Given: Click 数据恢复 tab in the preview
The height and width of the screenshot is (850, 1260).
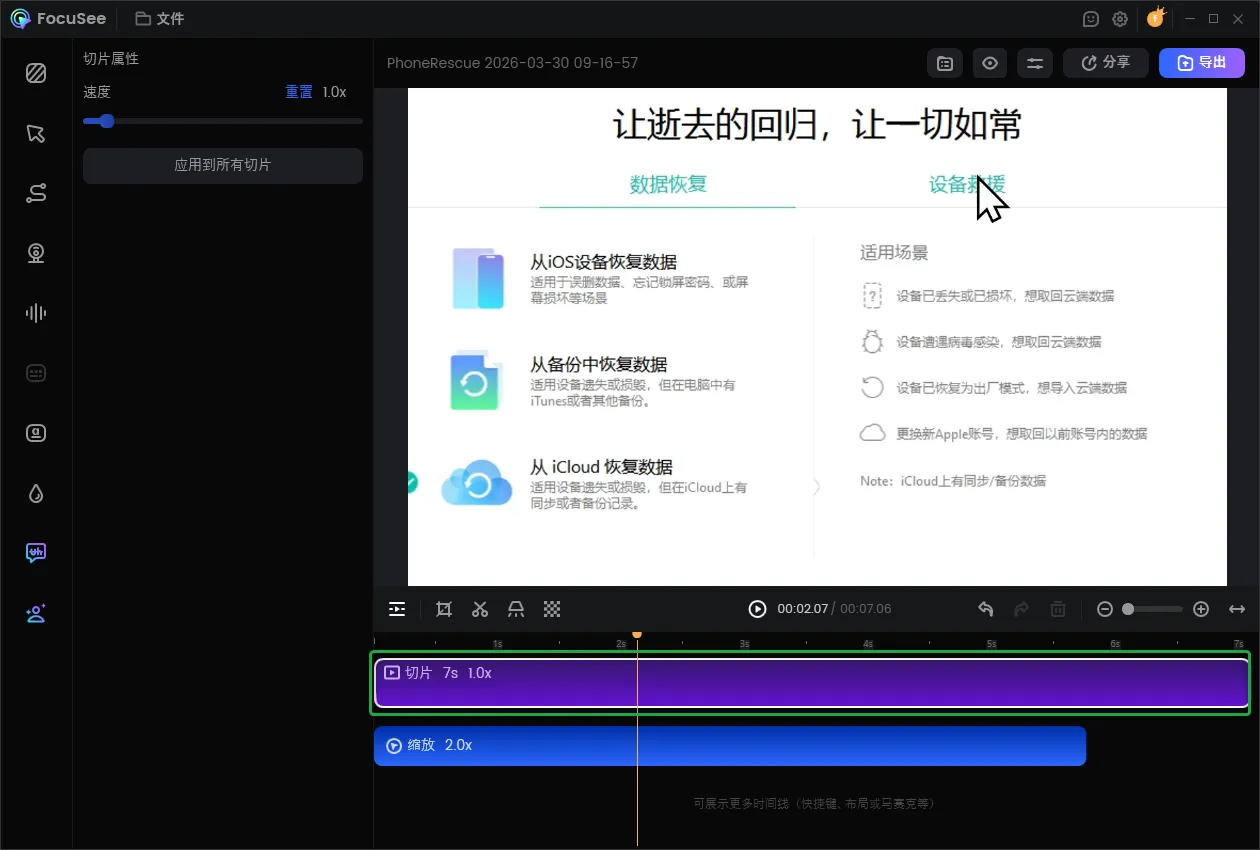Looking at the screenshot, I should coord(668,184).
